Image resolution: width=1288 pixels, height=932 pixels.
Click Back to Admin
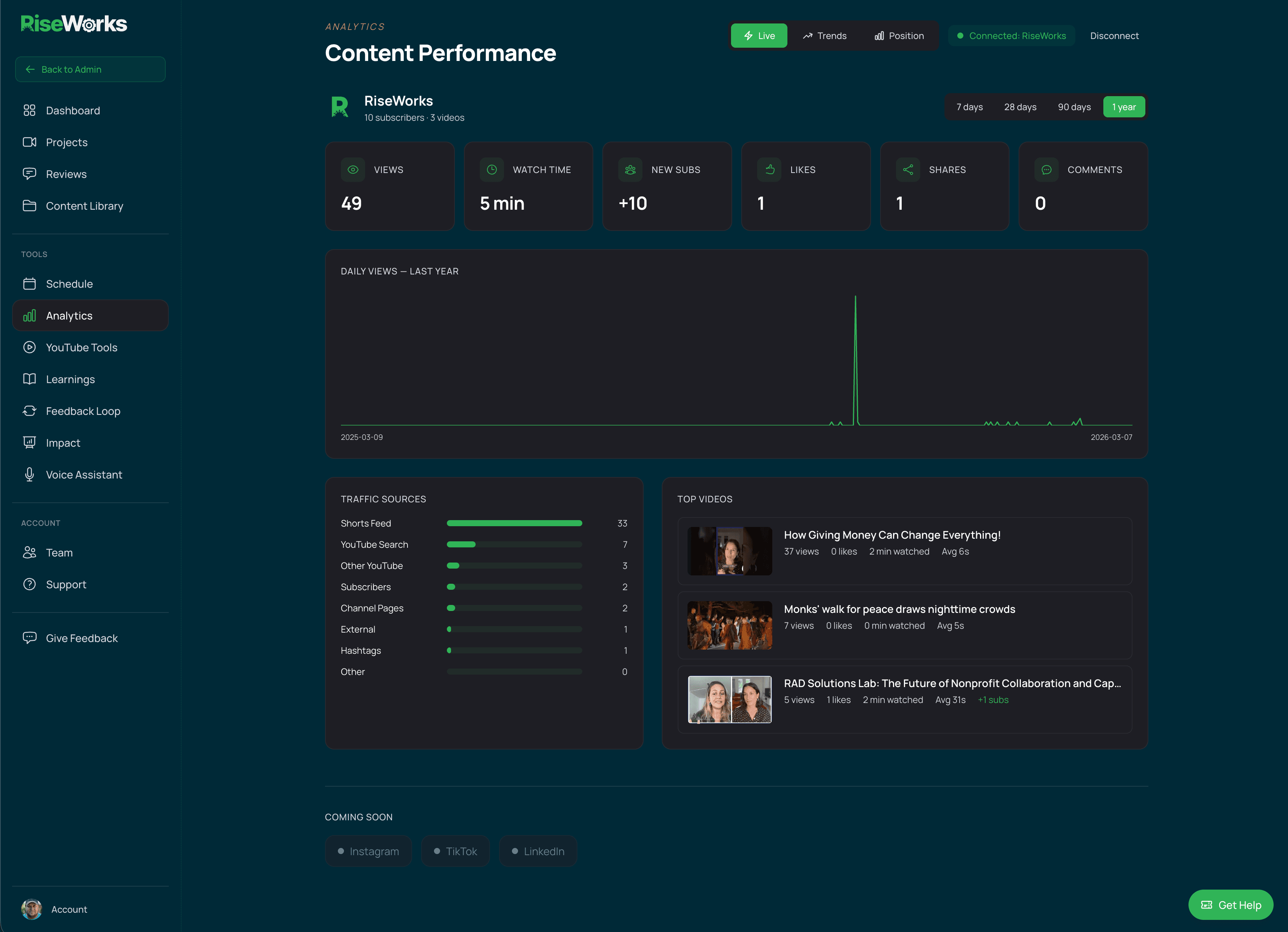[90, 69]
